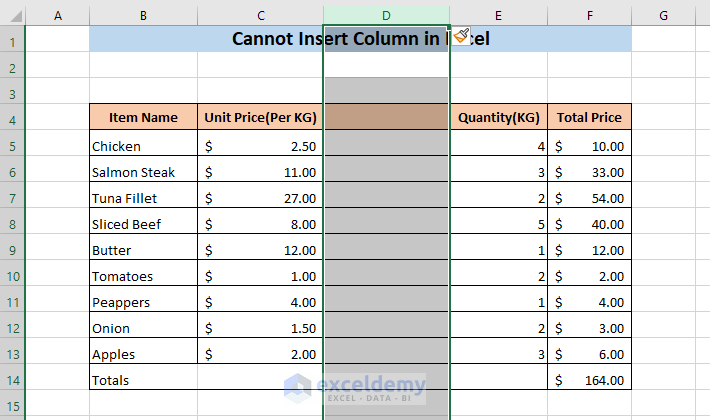Click the Sliced Beef quantity cell

click(x=498, y=224)
